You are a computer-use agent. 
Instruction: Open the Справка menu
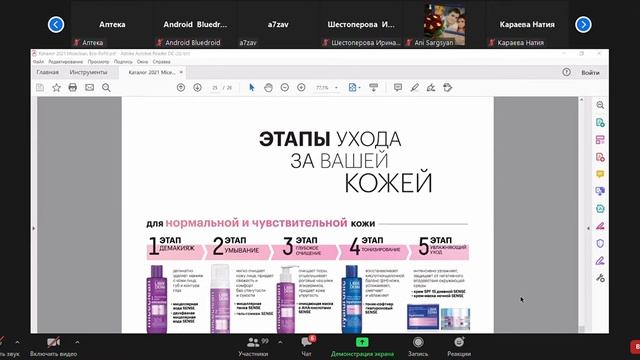click(162, 62)
